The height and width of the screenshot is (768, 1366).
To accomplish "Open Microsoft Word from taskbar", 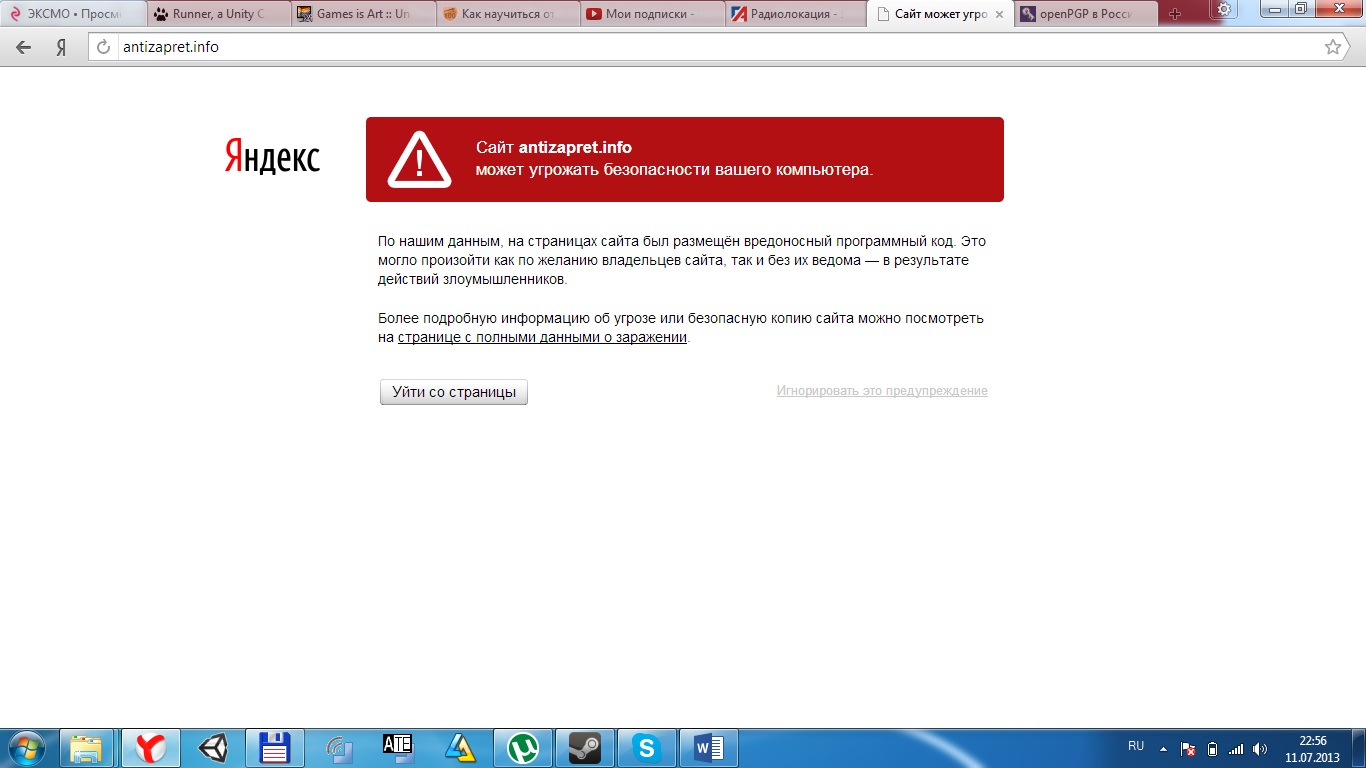I will (708, 748).
